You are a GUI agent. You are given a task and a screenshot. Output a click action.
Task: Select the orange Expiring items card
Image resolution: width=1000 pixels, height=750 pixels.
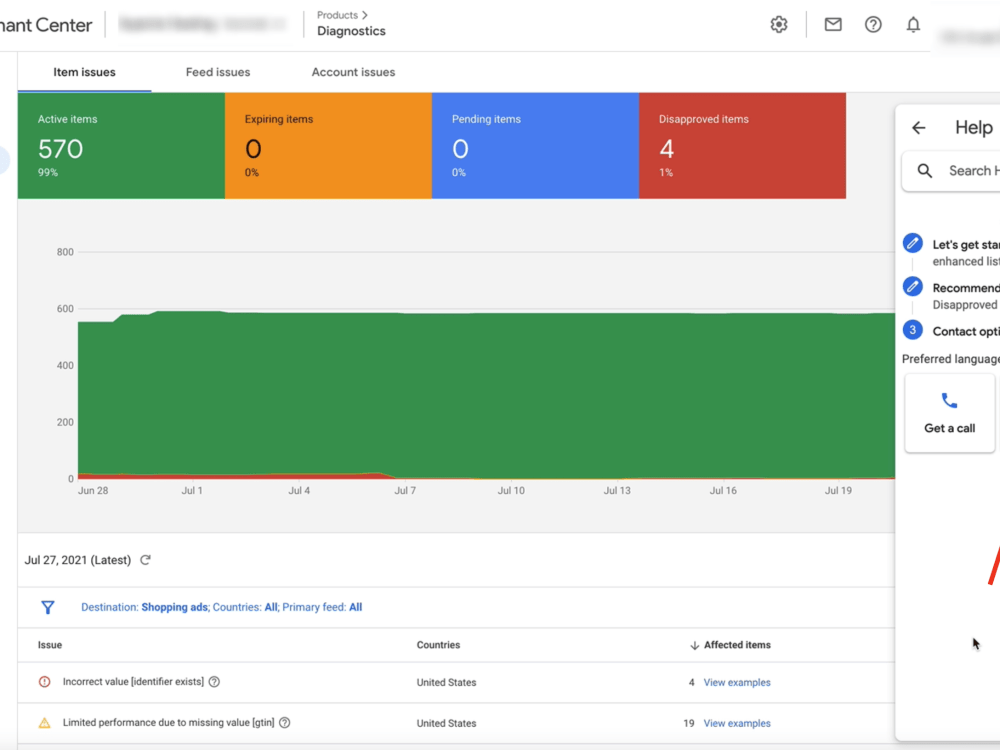pos(328,145)
